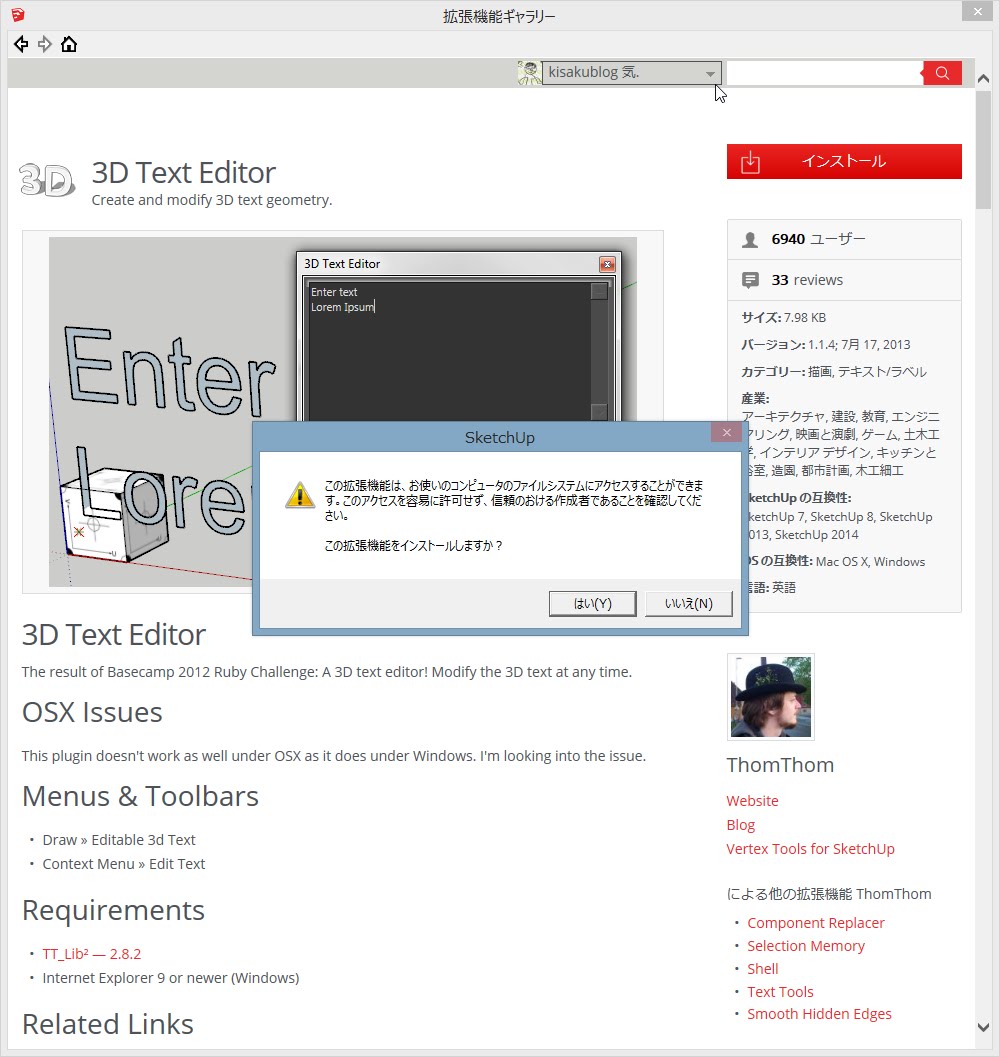Screen dimensions: 1000x1057
Task: Click the 3D Text Editor logo icon
Action: pyautogui.click(x=47, y=180)
